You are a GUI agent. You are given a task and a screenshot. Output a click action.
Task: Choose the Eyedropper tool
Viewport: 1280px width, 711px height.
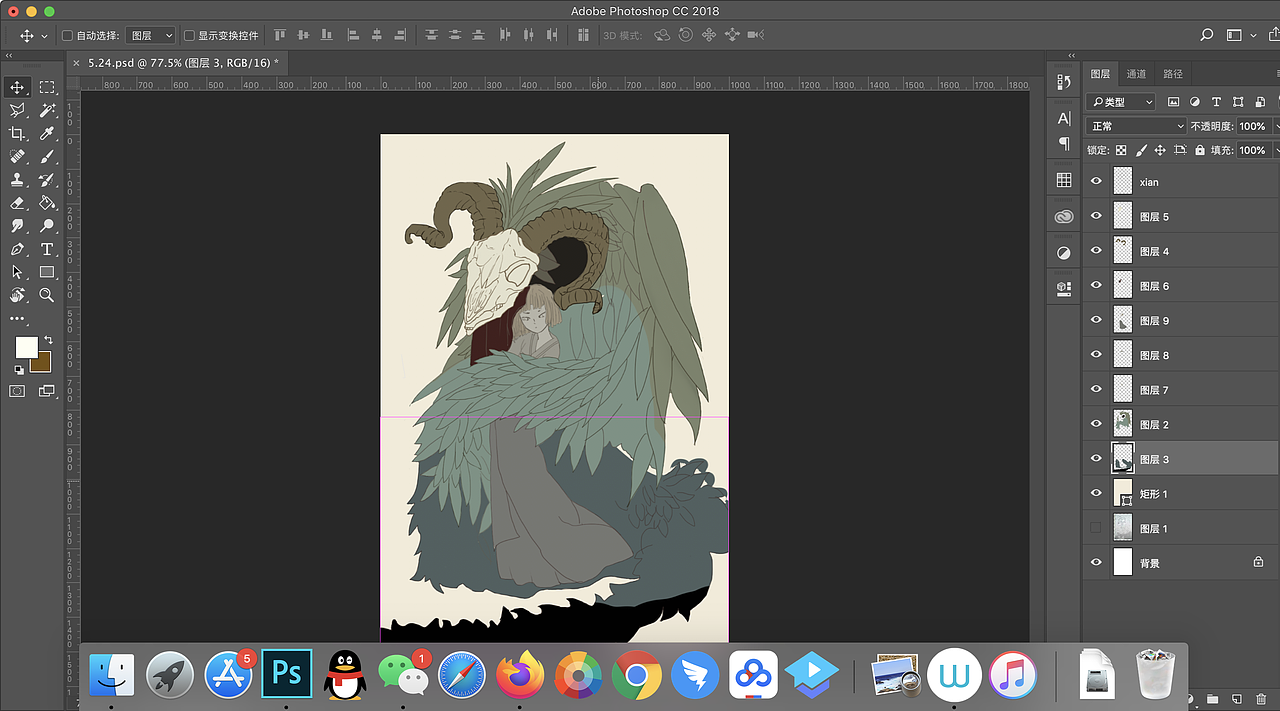tap(47, 134)
